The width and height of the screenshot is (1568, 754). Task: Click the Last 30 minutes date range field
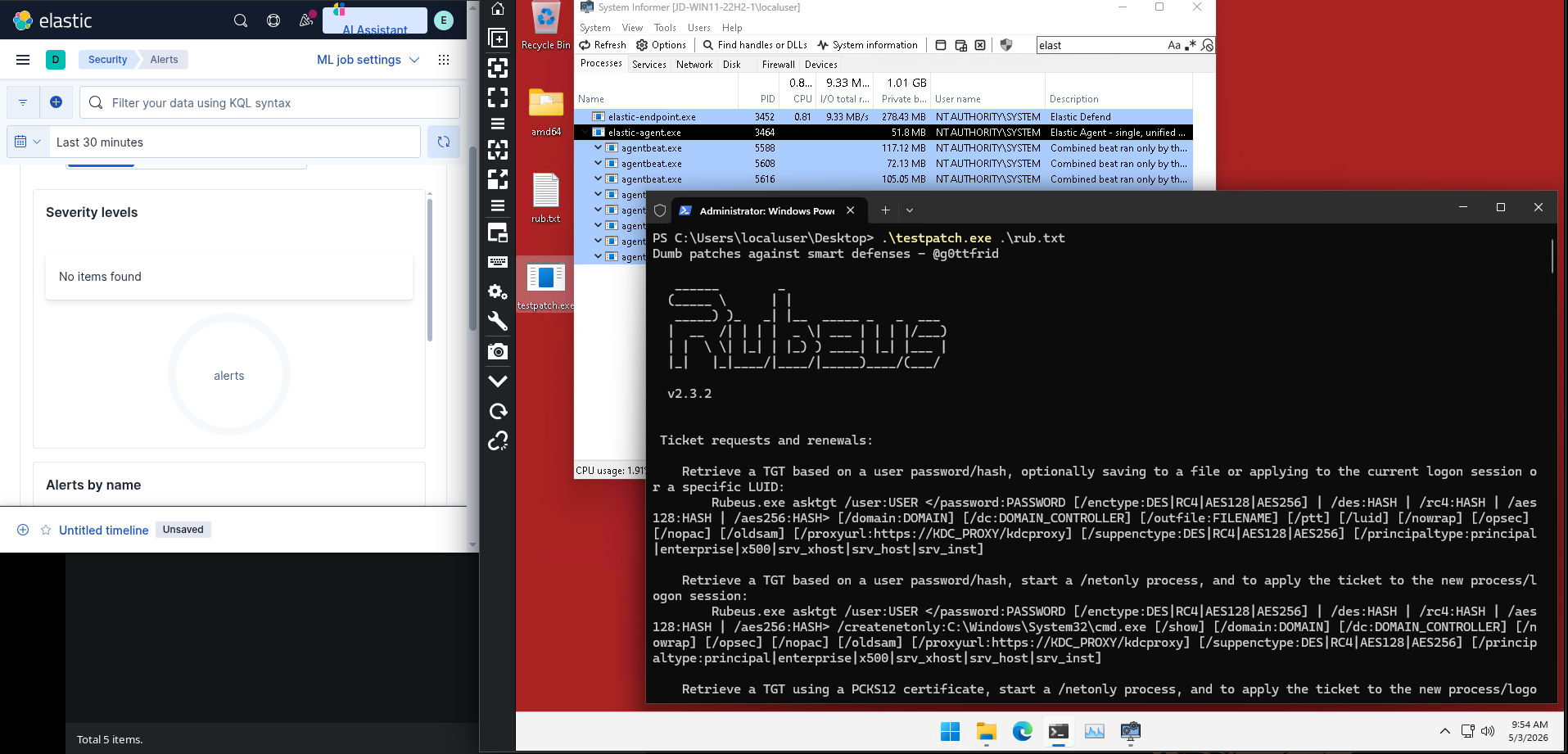(x=235, y=142)
